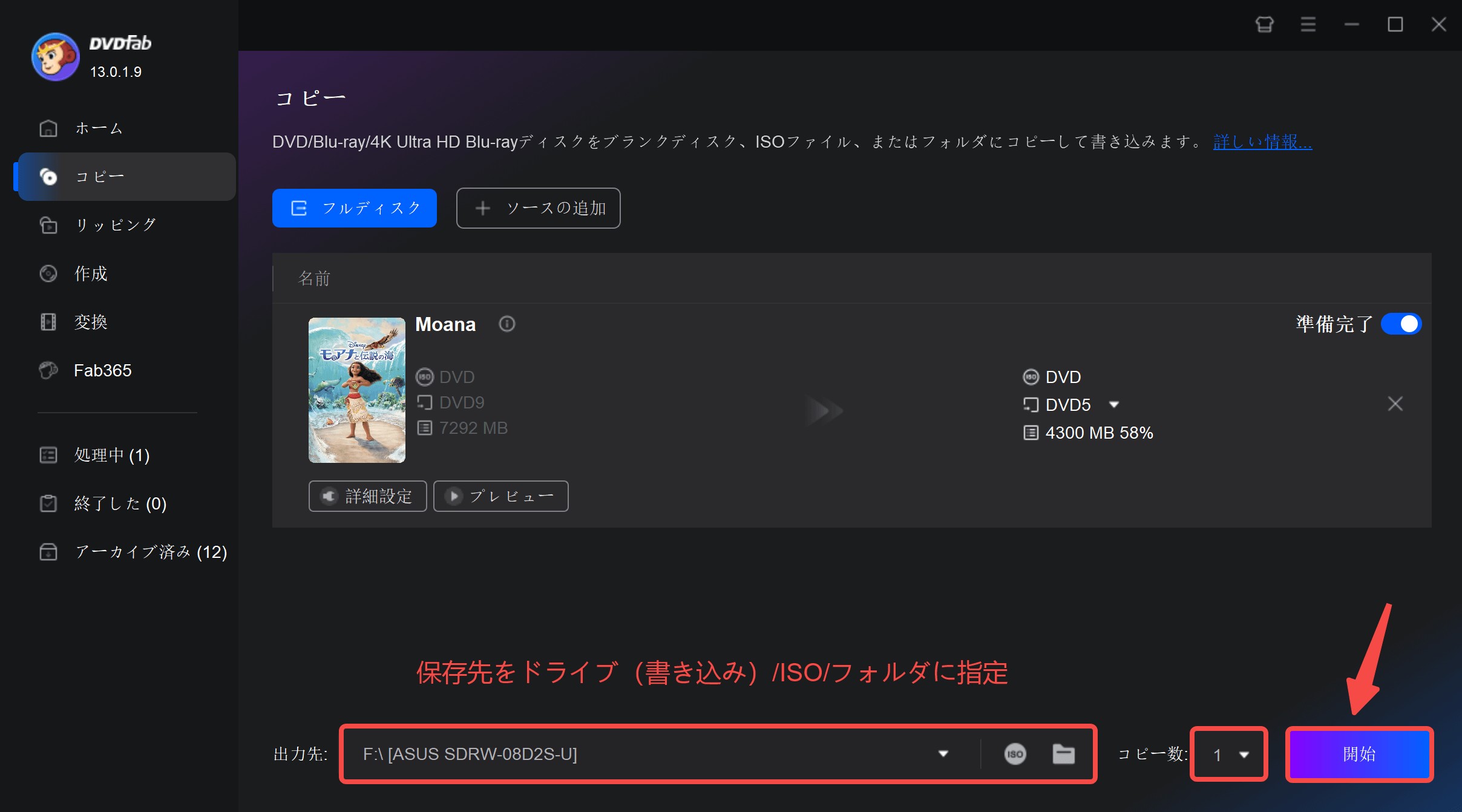Open the 変換 sidebar section
The height and width of the screenshot is (812, 1462).
91,322
